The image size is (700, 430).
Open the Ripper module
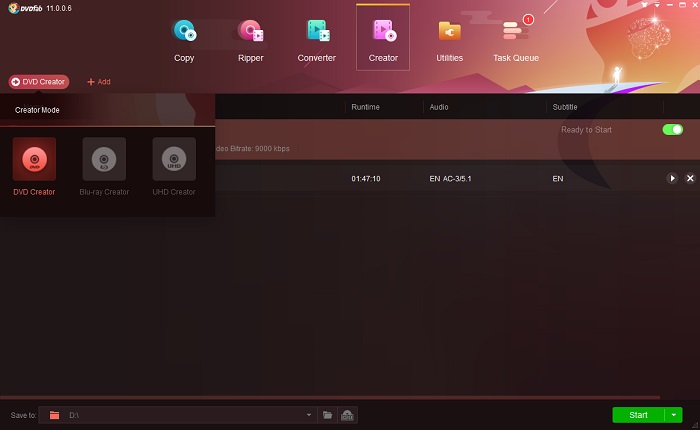250,40
